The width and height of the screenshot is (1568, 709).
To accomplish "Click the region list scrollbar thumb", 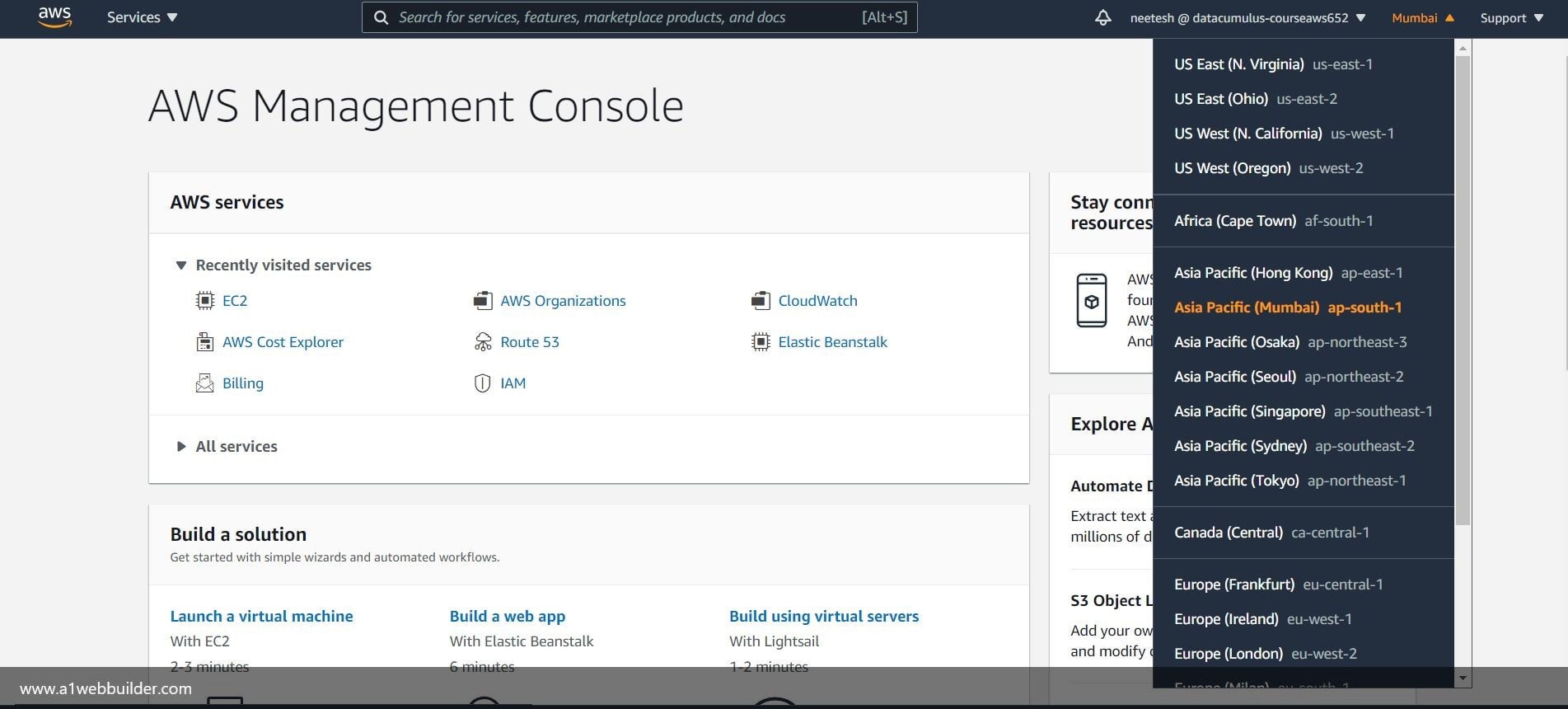I will pyautogui.click(x=1463, y=290).
